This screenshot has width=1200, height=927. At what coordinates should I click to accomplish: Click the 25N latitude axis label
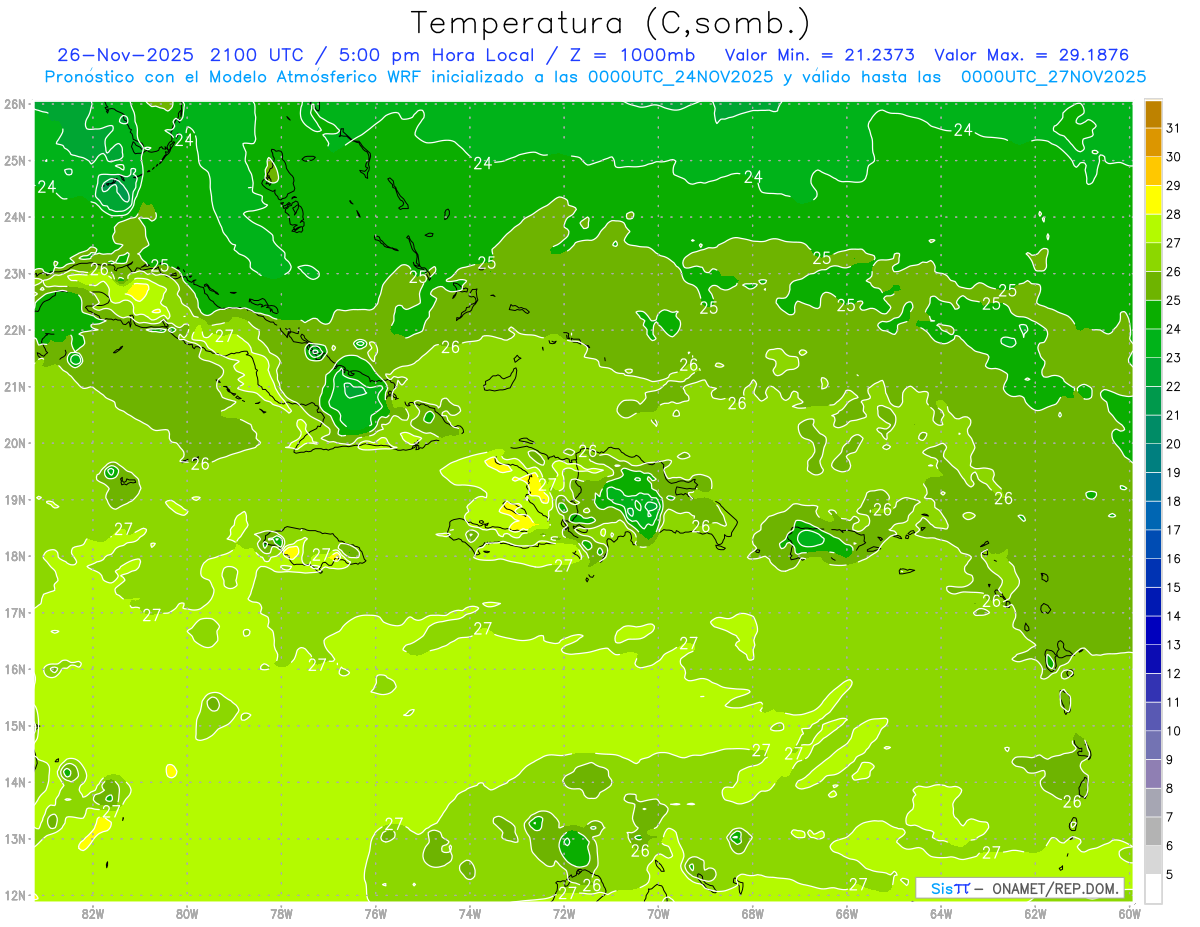pos(15,160)
